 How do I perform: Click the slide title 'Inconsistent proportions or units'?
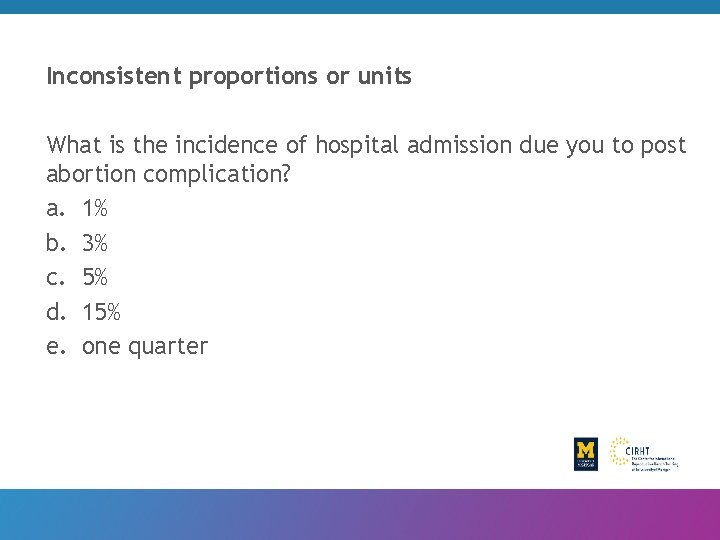[x=229, y=76]
